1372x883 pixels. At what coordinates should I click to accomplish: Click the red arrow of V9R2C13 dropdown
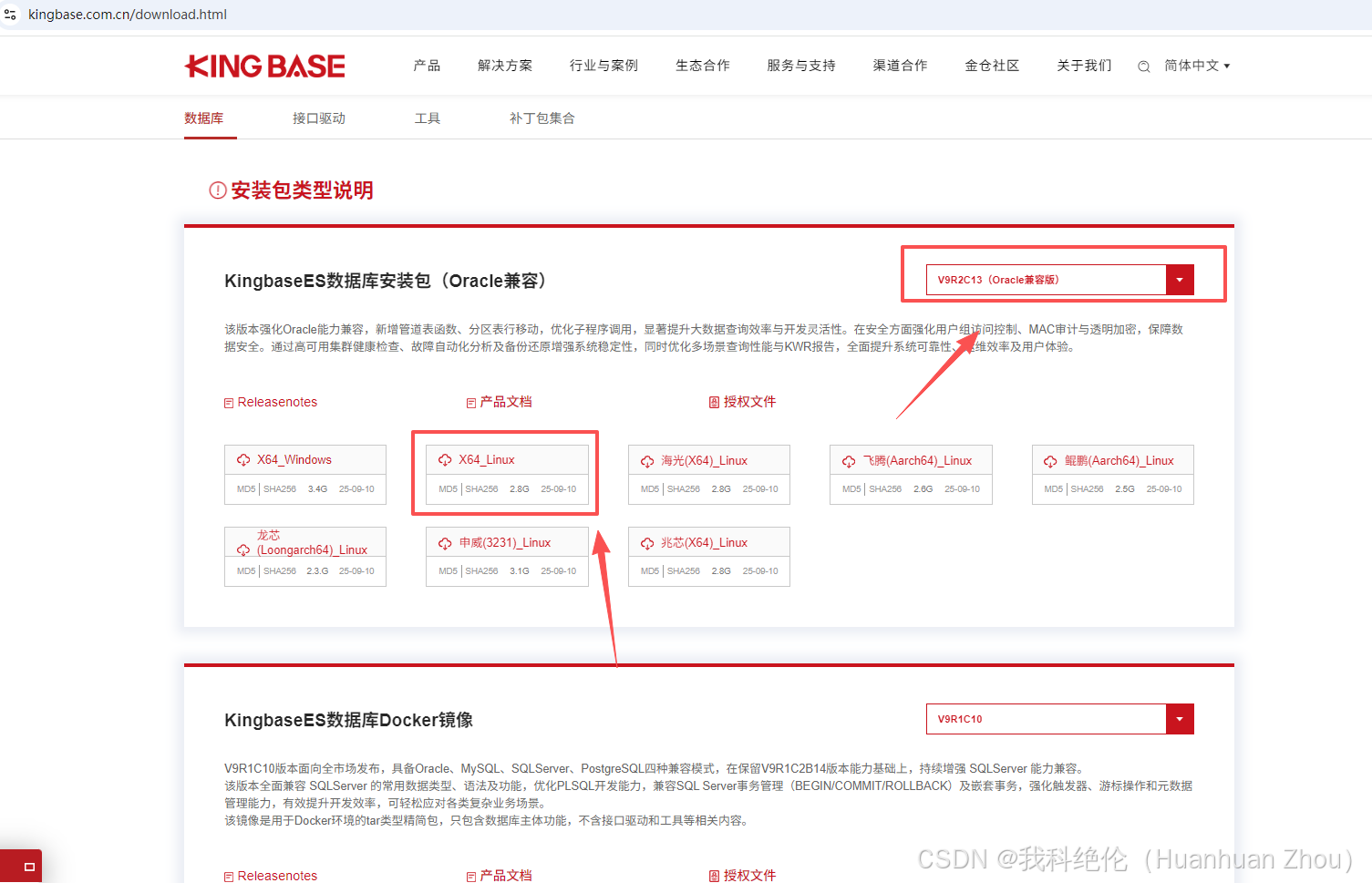point(1180,280)
